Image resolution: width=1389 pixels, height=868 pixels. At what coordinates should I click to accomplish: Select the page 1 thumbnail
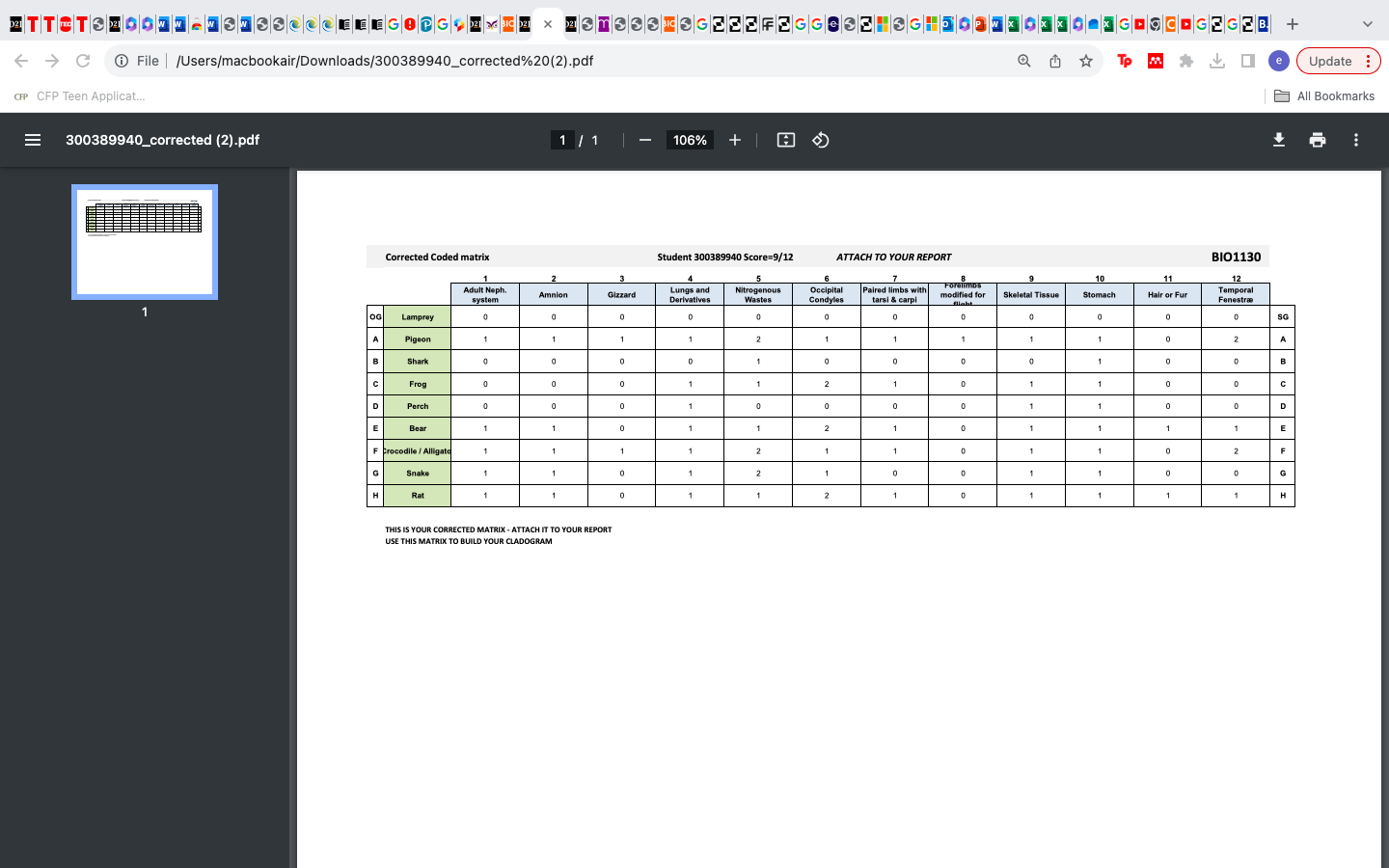pyautogui.click(x=145, y=242)
